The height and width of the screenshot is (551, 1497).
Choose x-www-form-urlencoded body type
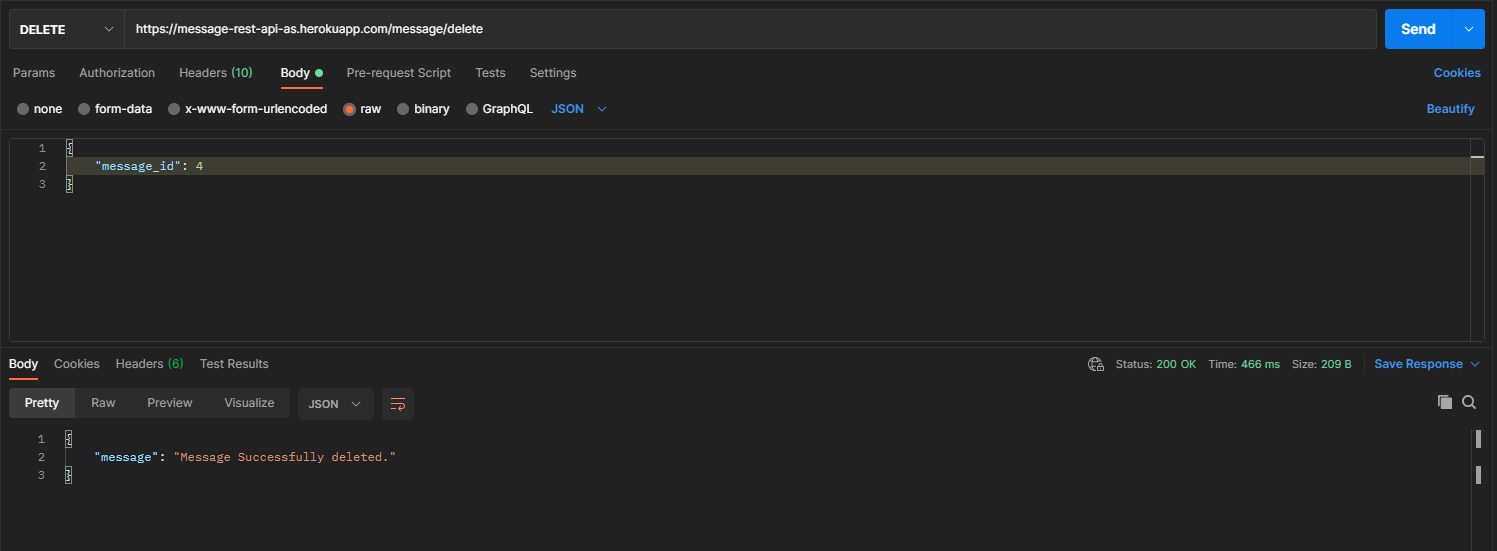[247, 109]
